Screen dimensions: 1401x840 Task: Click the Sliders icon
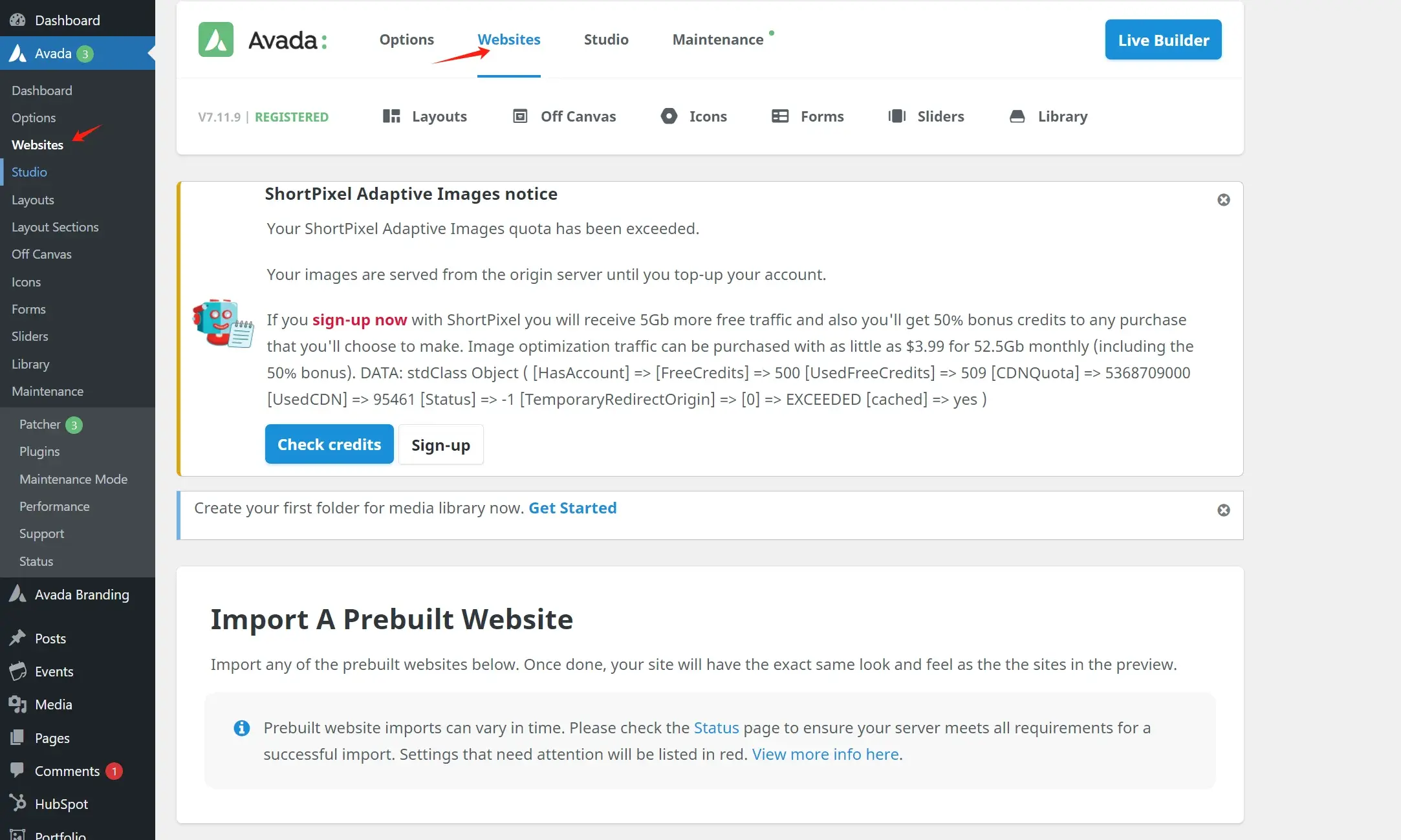[896, 116]
